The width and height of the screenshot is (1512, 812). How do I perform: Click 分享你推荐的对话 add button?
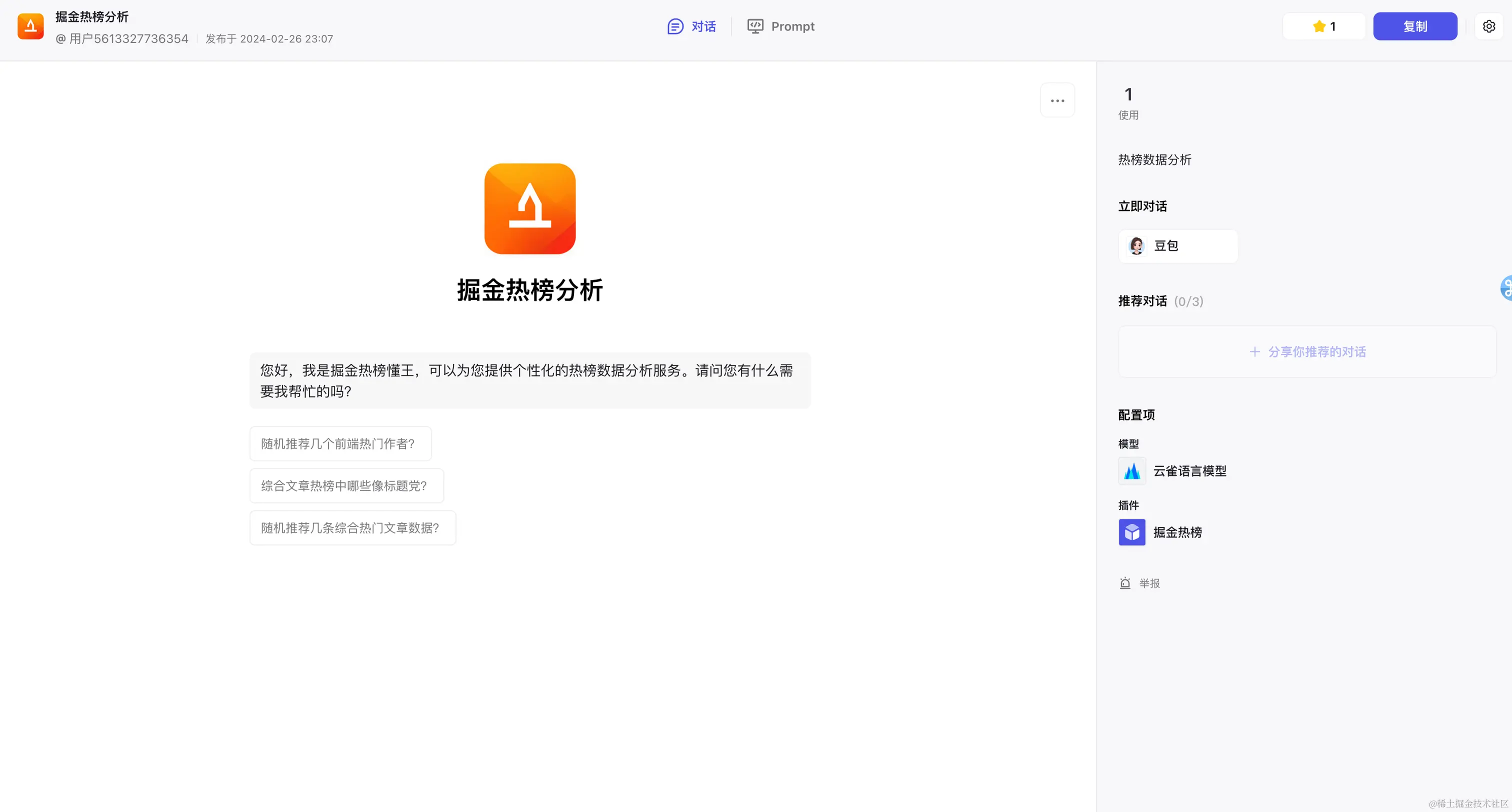(1307, 351)
